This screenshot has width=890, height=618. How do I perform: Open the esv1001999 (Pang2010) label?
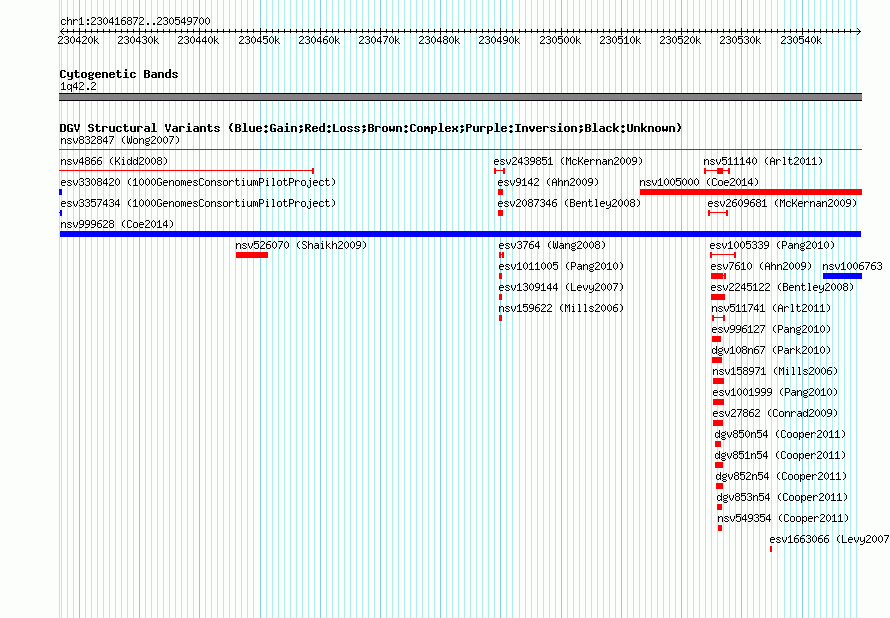click(x=775, y=392)
